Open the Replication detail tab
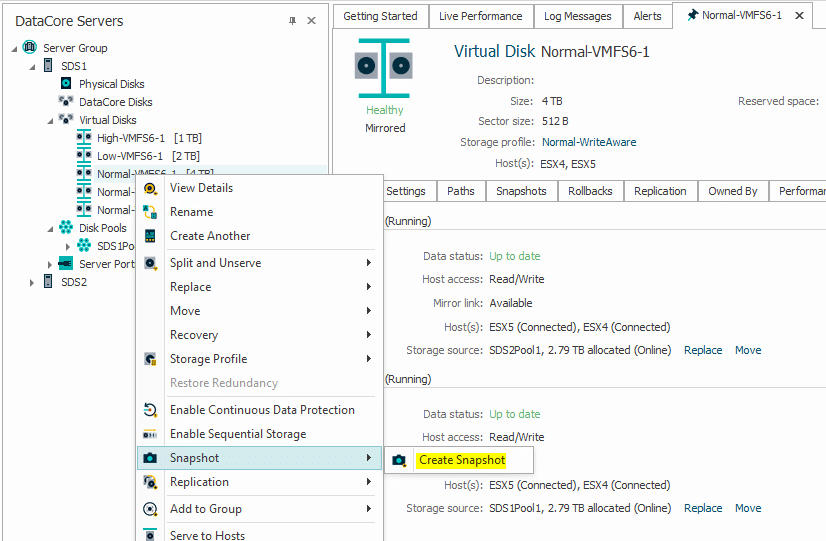 click(x=660, y=191)
